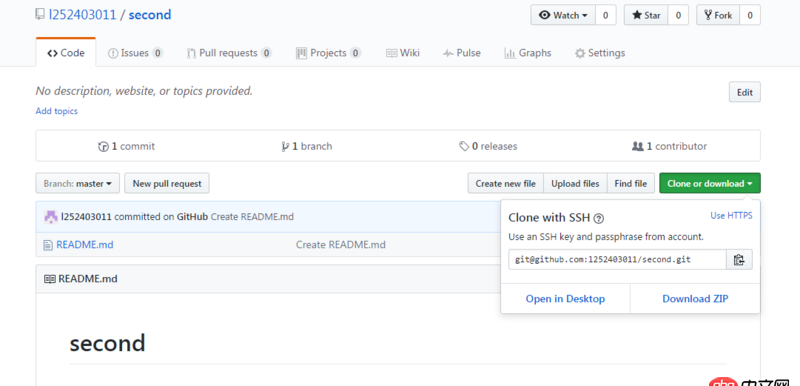The image size is (800, 386).
Task: Click the New pull request button
Action: point(167,184)
